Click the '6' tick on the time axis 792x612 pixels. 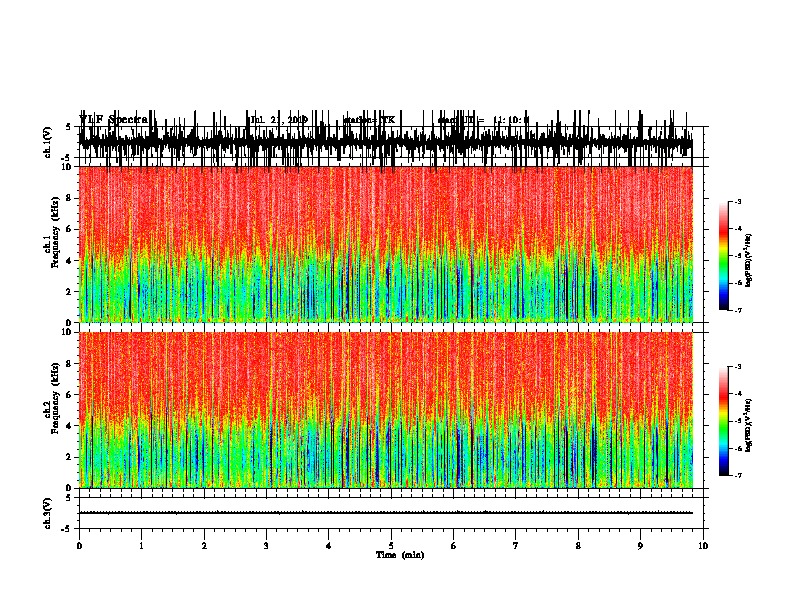(454, 546)
